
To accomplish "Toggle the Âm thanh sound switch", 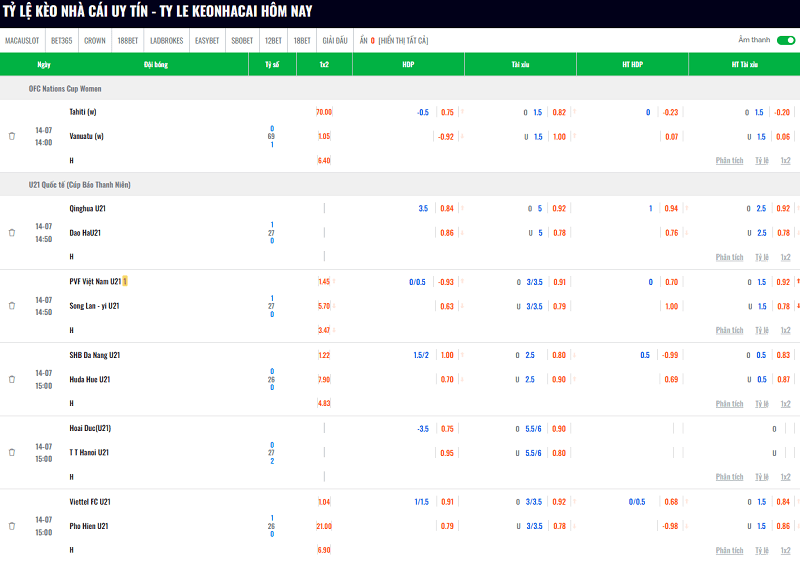I will tap(786, 40).
